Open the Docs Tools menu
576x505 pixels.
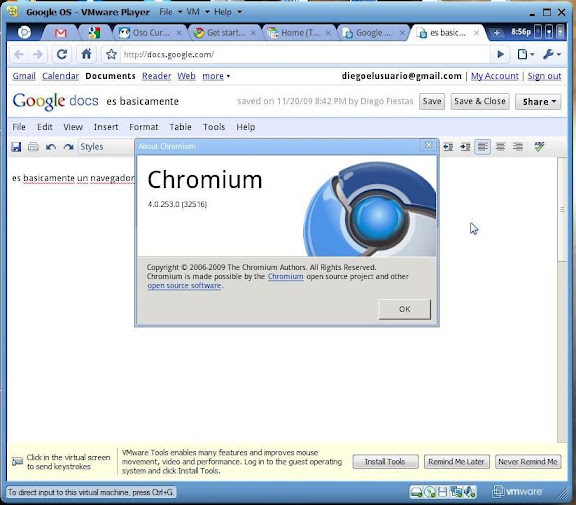pos(214,127)
